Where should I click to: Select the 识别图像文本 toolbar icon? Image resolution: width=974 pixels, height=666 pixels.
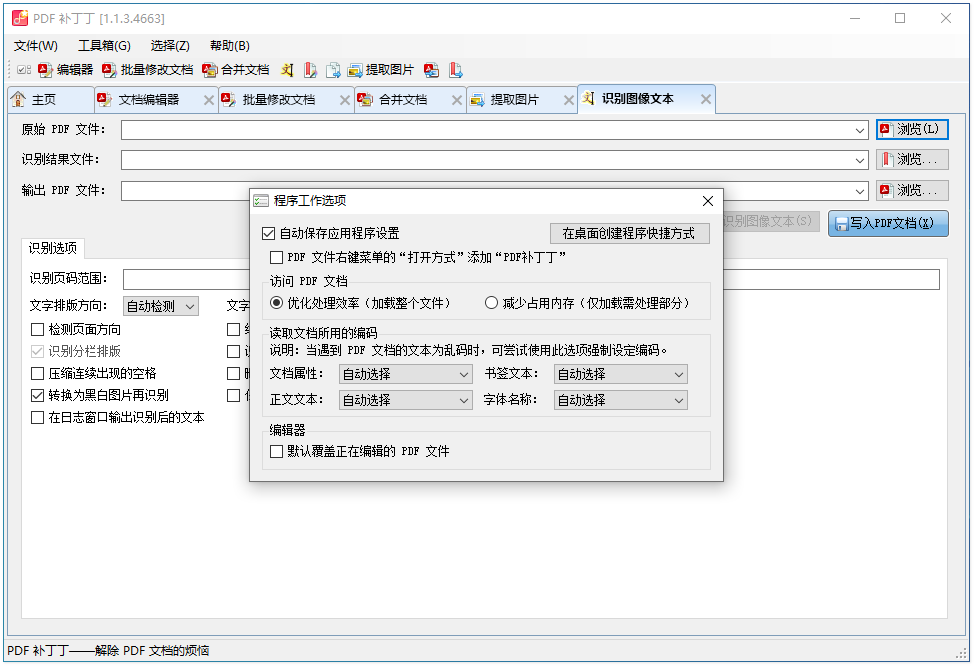287,70
